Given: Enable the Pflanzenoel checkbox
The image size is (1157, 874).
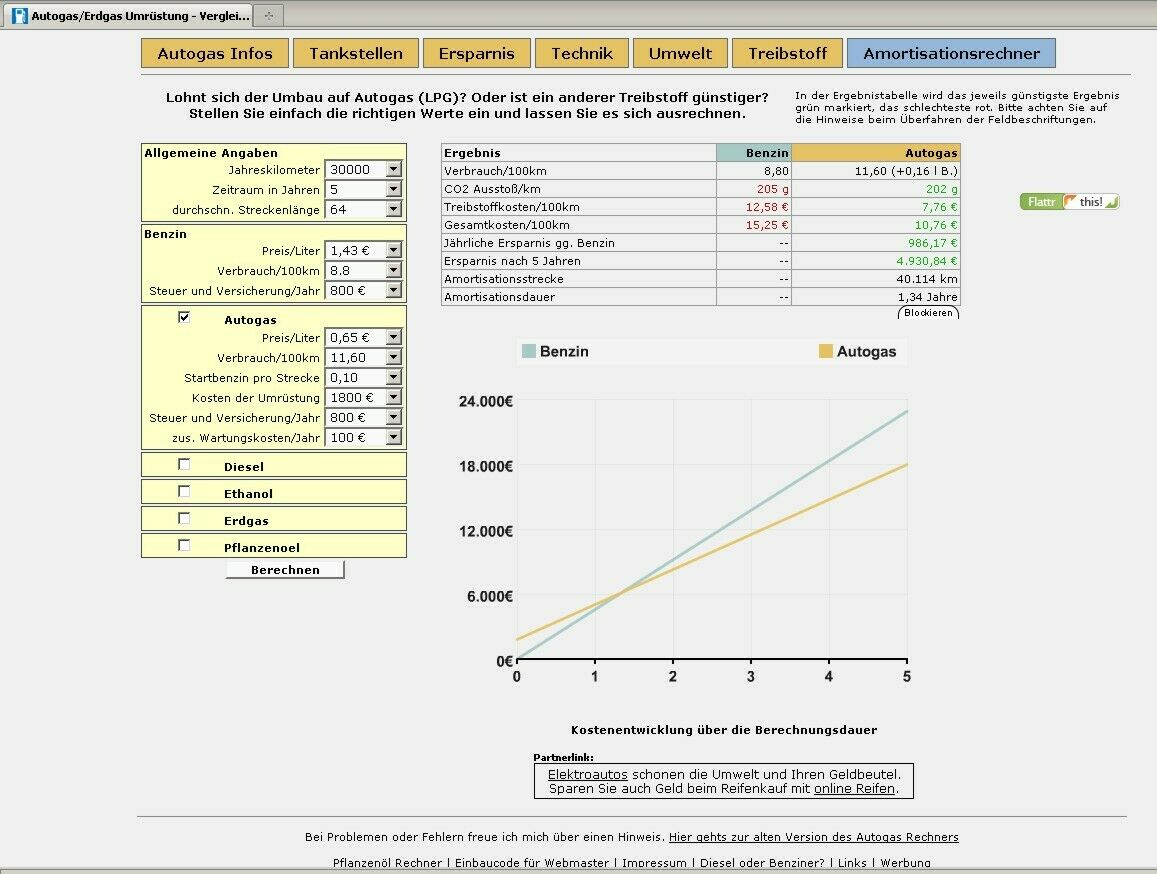Looking at the screenshot, I should click(x=184, y=546).
